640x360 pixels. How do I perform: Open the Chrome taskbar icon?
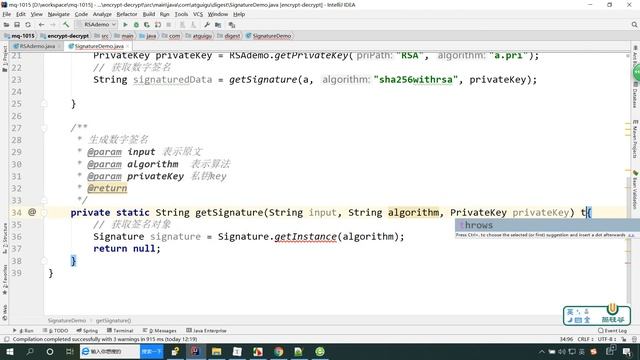[x=278, y=351]
